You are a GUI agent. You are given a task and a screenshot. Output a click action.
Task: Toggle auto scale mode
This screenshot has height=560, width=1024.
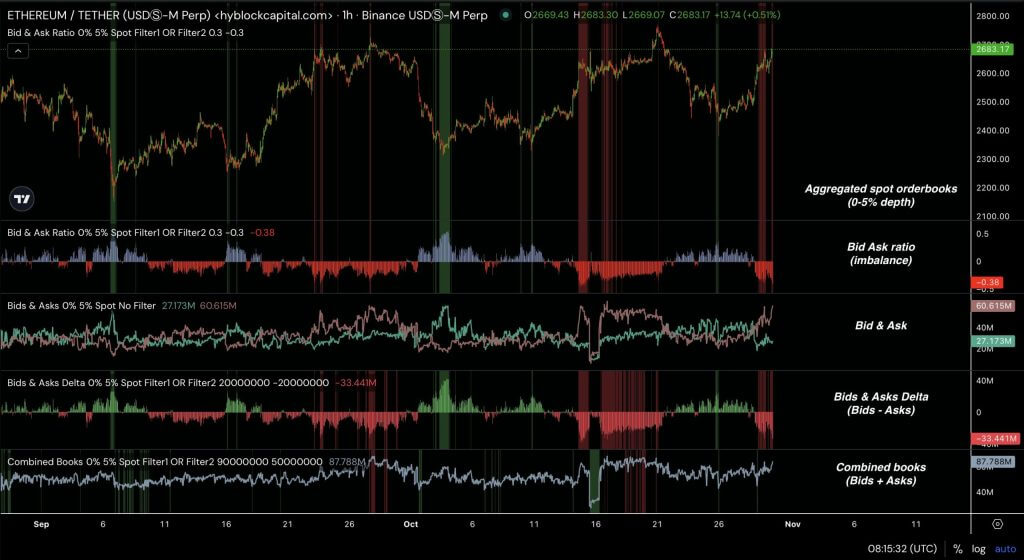(1005, 549)
